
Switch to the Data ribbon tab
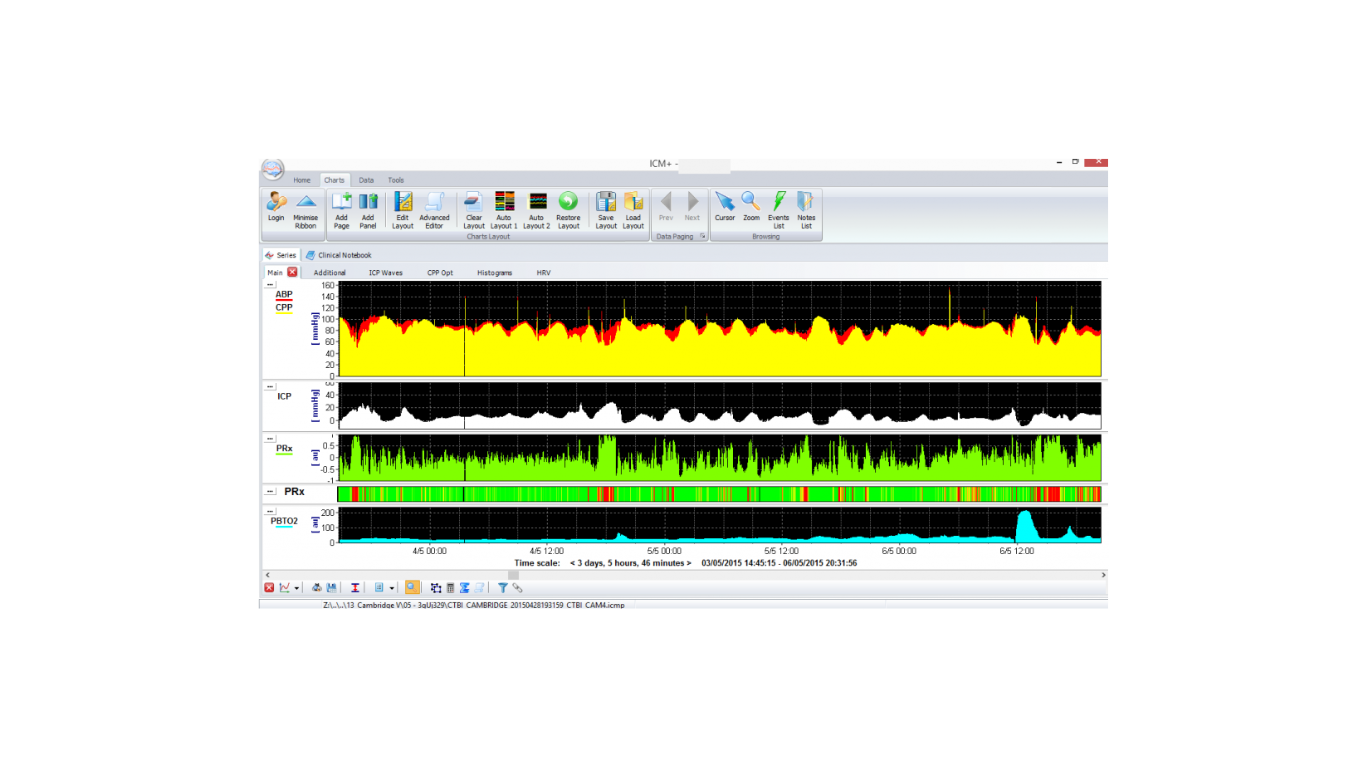coord(366,180)
